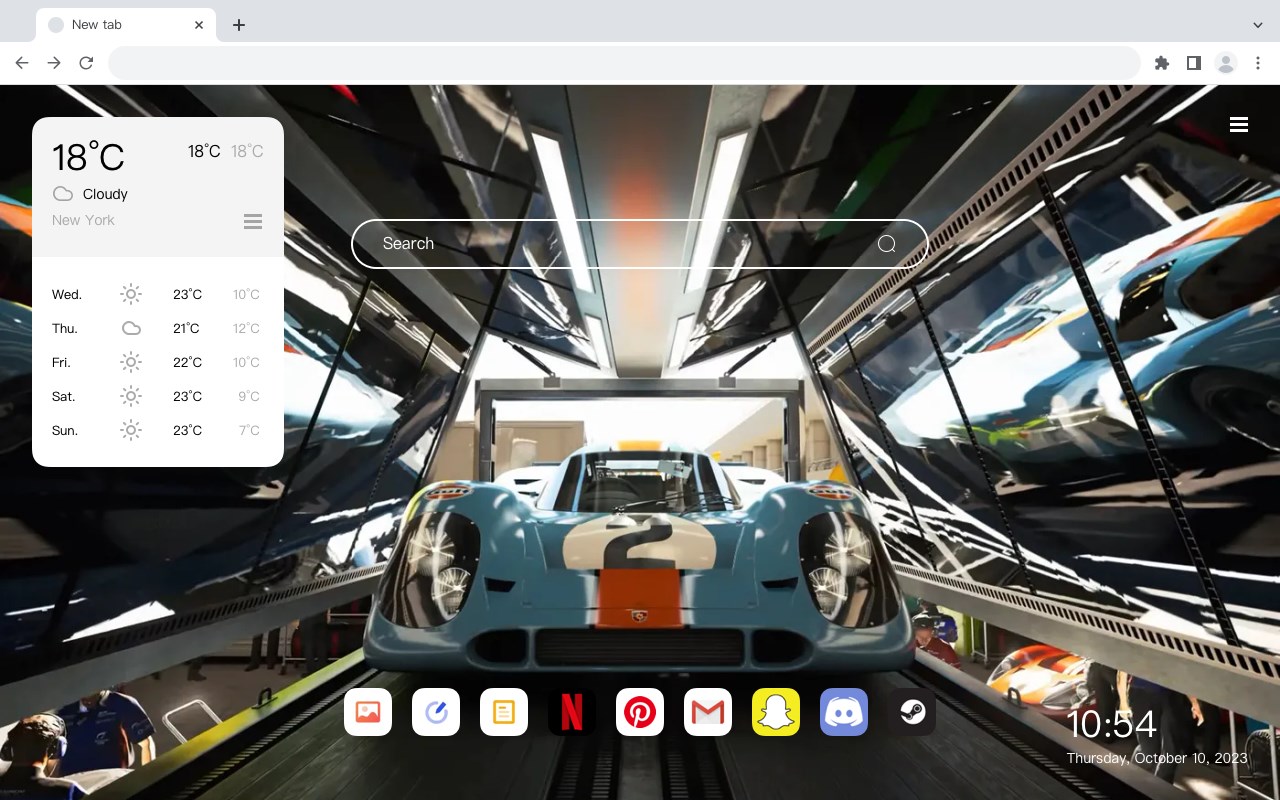Open the blue checkmark tasks shortcut
Viewport: 1280px width, 800px height.
click(436, 712)
